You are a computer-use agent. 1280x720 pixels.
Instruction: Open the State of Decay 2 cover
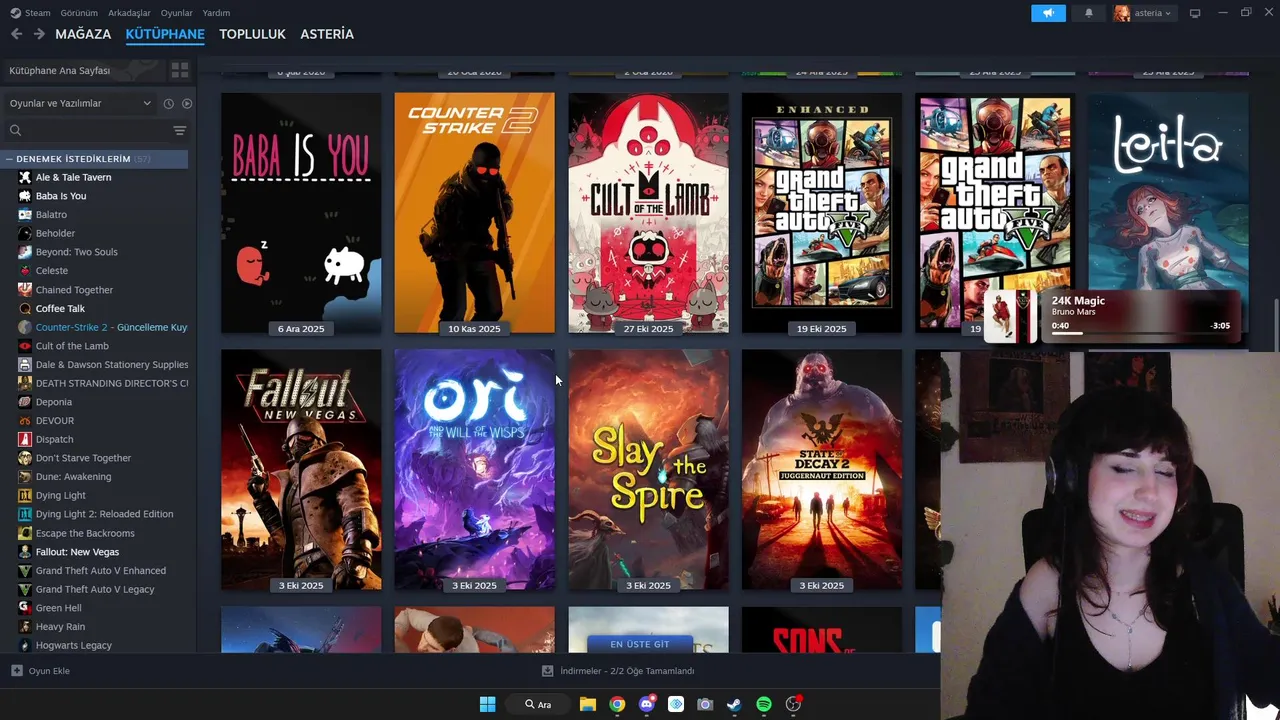[822, 470]
